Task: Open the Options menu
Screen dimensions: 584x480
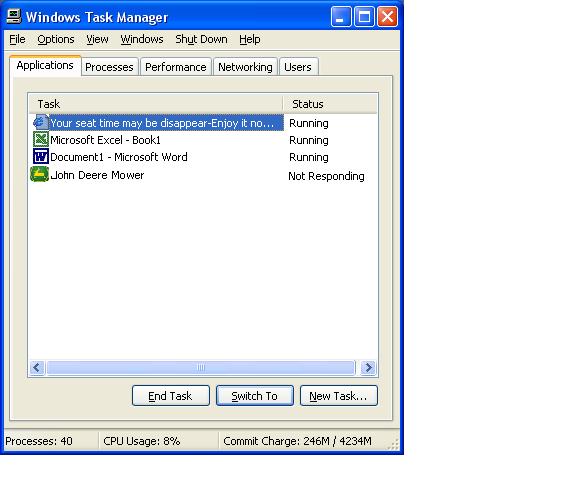Action: pos(56,39)
